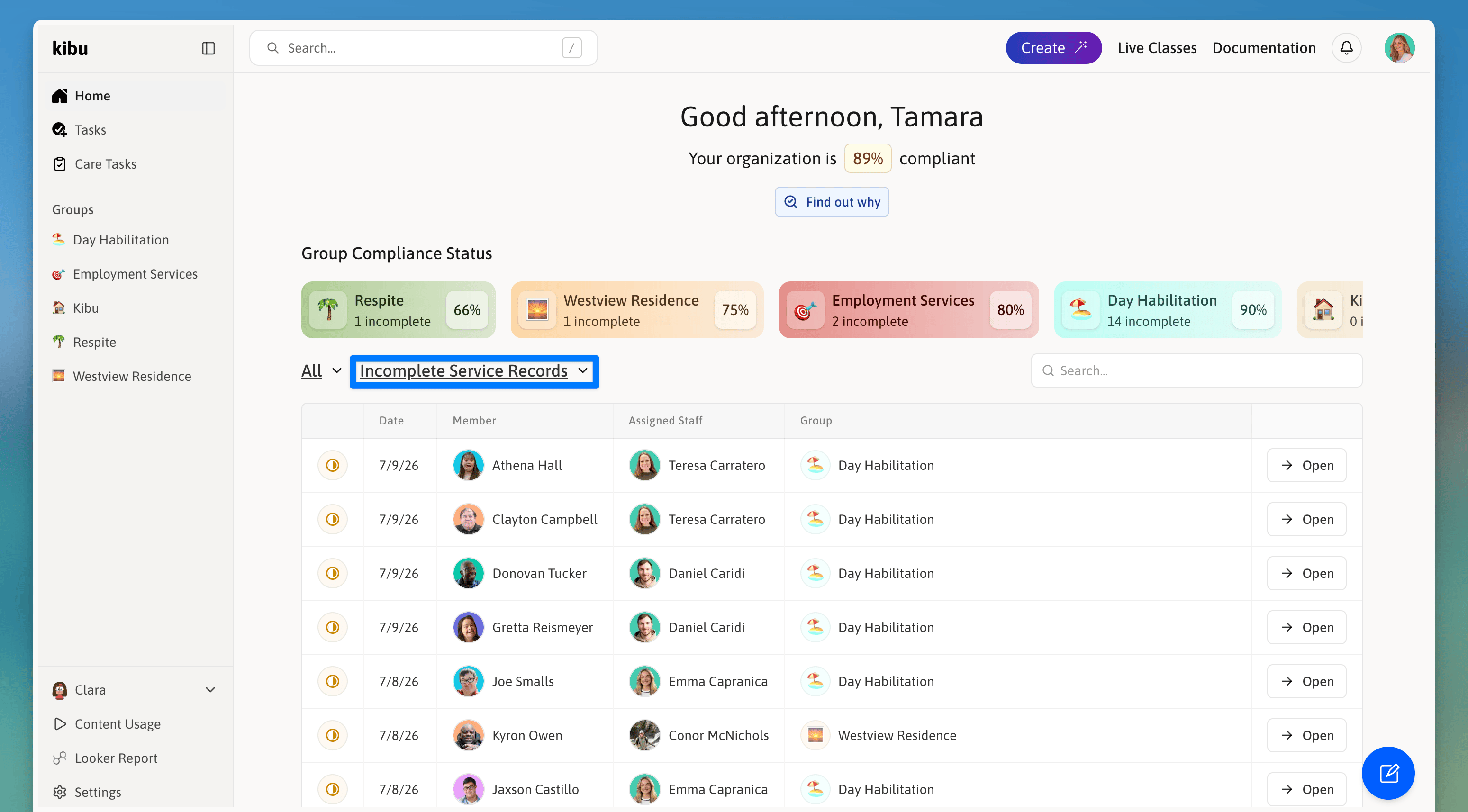Screen dimensions: 1468x812
Task: Select Westview Residence group in sidebar
Action: pyautogui.click(x=135, y=376)
